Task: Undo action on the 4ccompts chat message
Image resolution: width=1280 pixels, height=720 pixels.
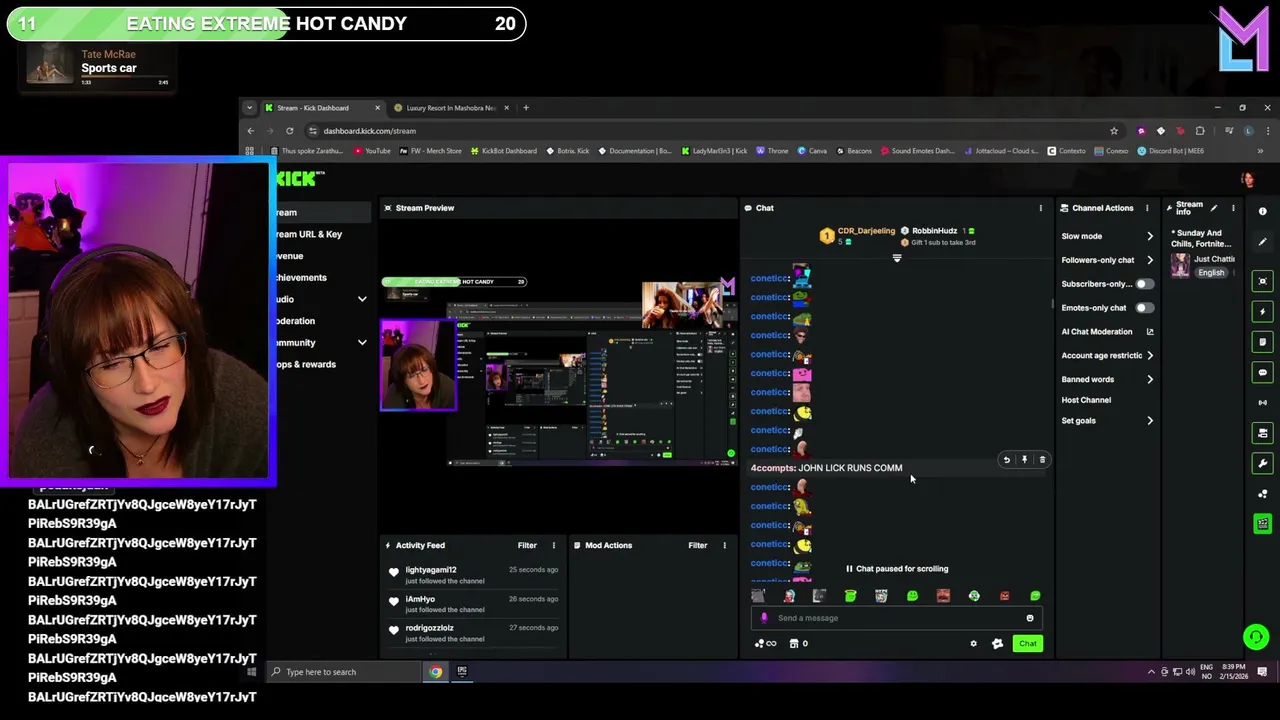Action: coord(1006,460)
